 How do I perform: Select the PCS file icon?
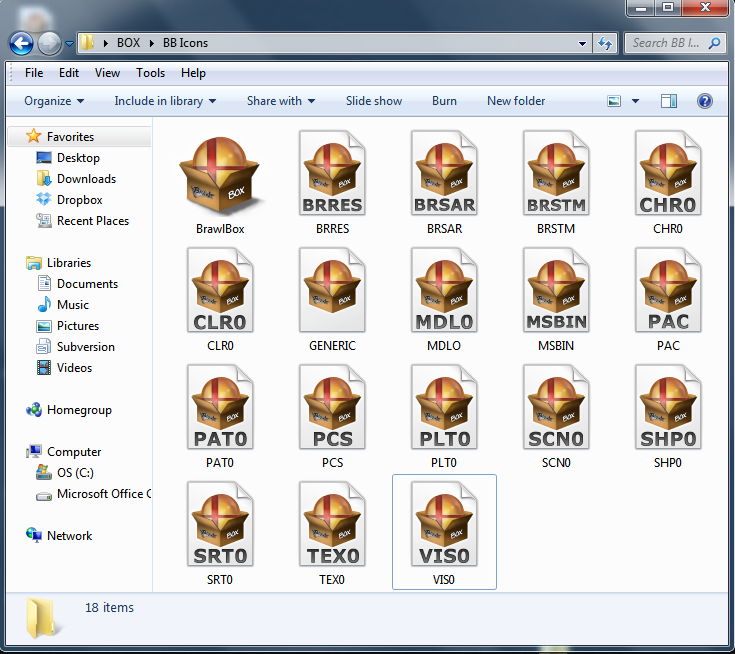(332, 407)
